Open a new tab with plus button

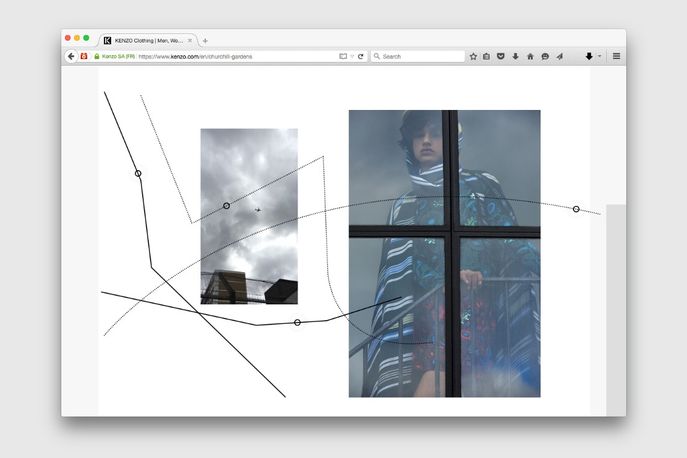click(x=205, y=41)
